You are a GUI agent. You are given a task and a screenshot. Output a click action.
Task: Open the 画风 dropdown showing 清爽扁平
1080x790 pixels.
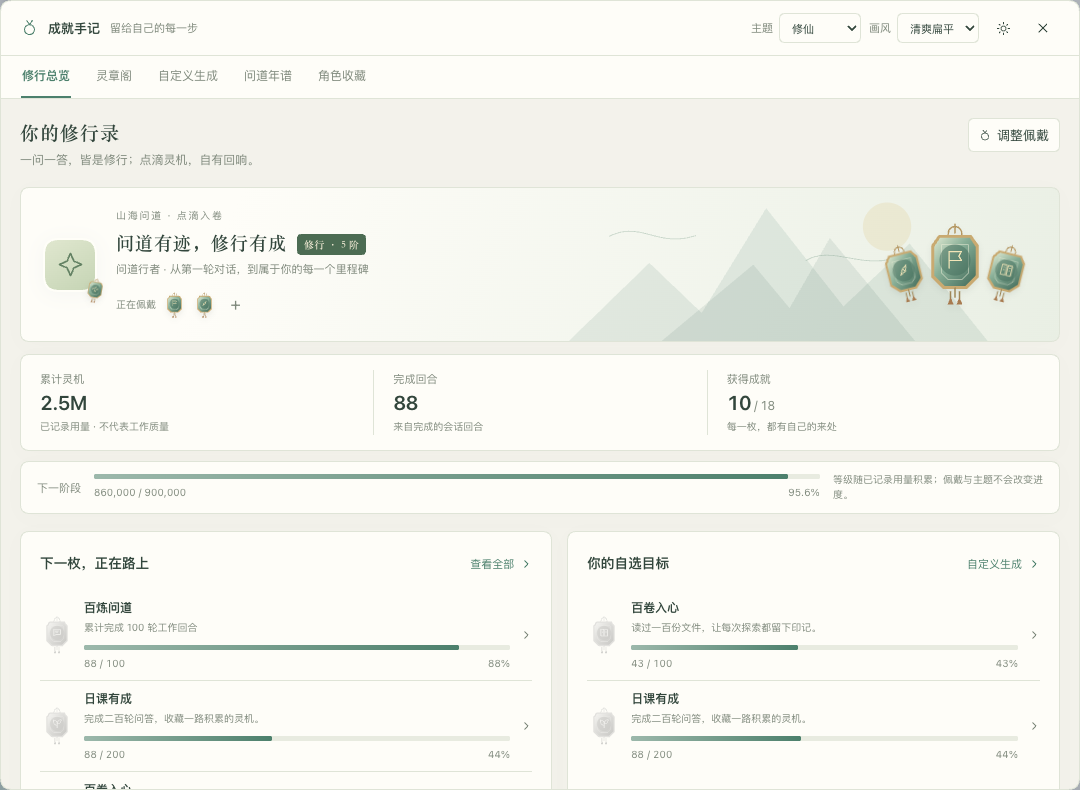pyautogui.click(x=937, y=28)
